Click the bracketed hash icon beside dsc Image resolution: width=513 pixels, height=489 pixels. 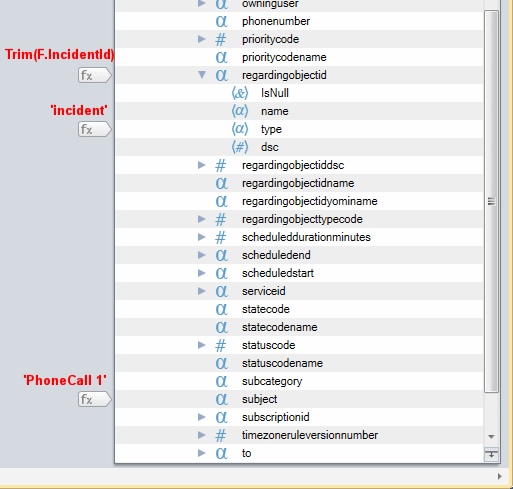(240, 147)
